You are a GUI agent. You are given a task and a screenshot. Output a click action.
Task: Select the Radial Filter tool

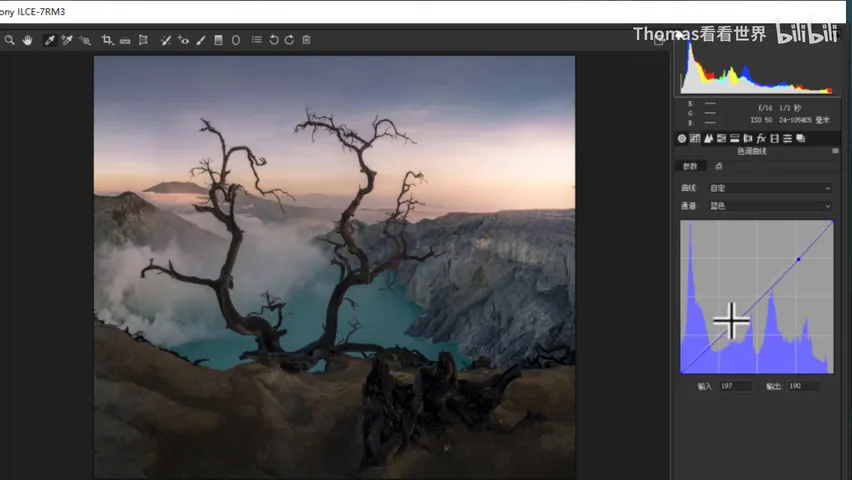pyautogui.click(x=236, y=40)
